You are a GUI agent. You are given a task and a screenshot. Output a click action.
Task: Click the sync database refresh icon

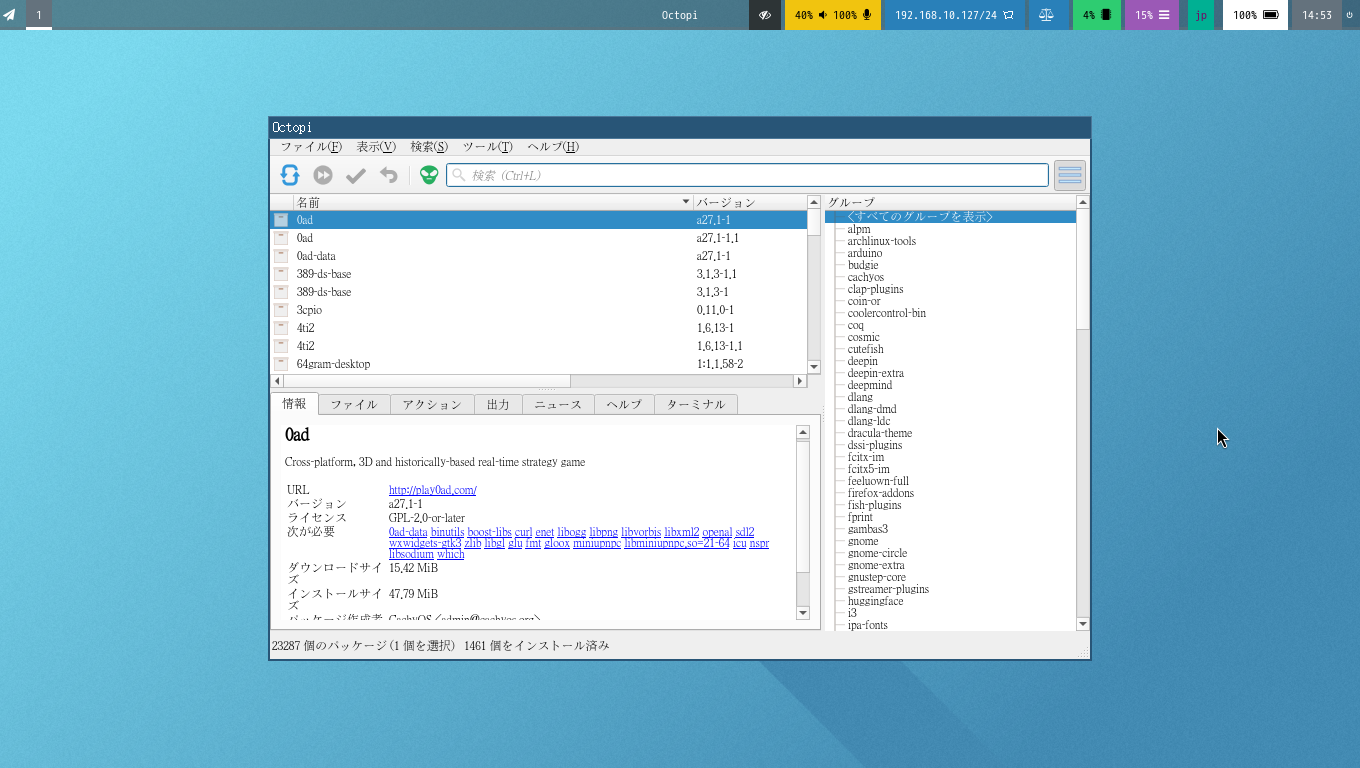click(290, 175)
